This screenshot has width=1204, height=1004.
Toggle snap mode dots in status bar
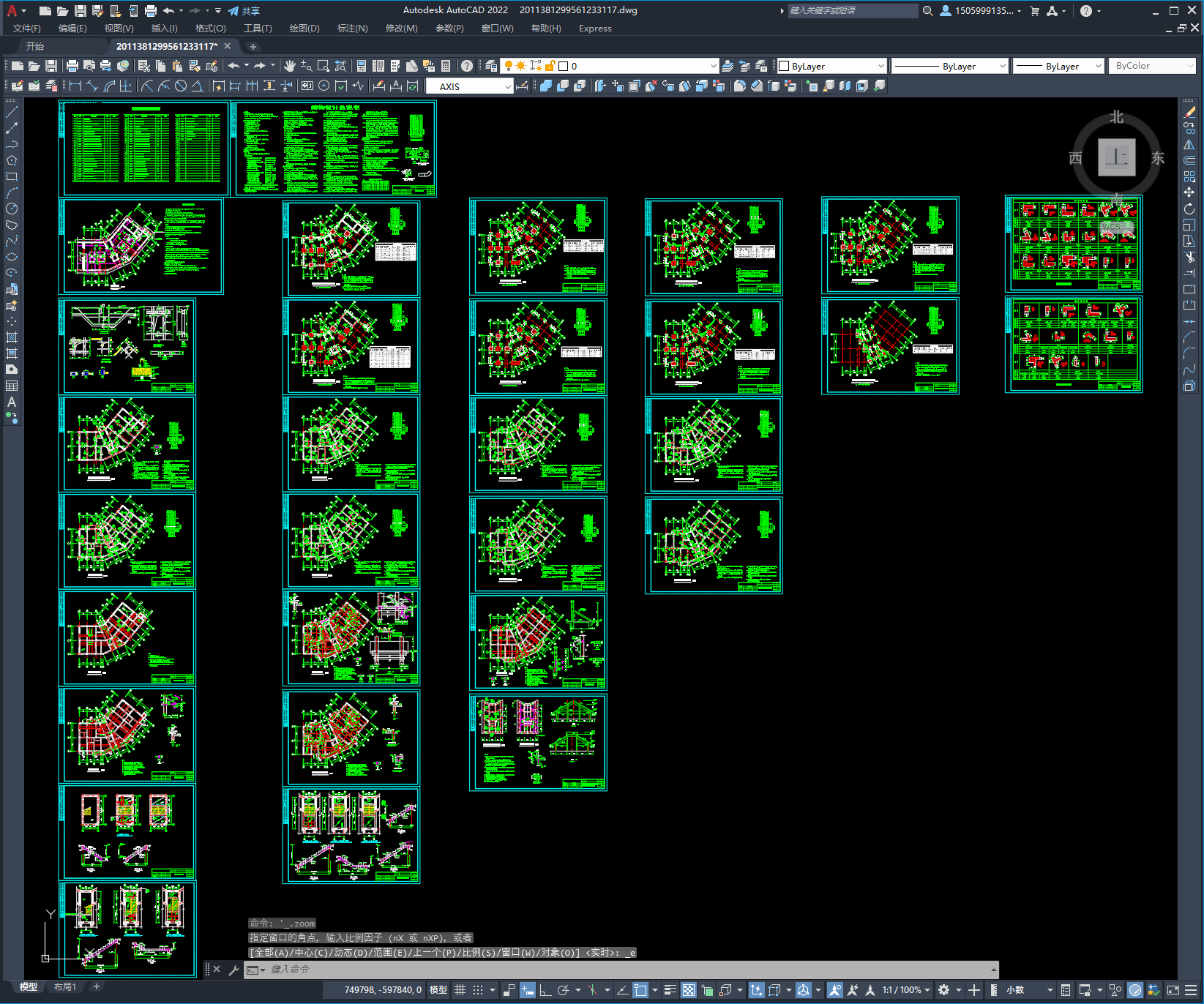coord(477,990)
